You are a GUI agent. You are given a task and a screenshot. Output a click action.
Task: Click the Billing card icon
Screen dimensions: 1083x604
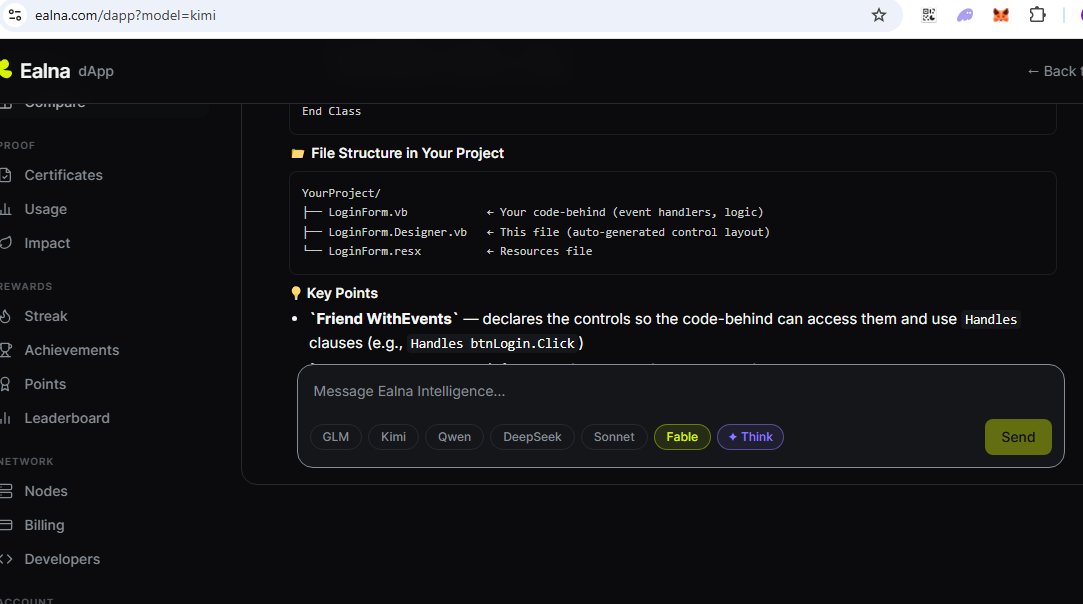(6, 525)
